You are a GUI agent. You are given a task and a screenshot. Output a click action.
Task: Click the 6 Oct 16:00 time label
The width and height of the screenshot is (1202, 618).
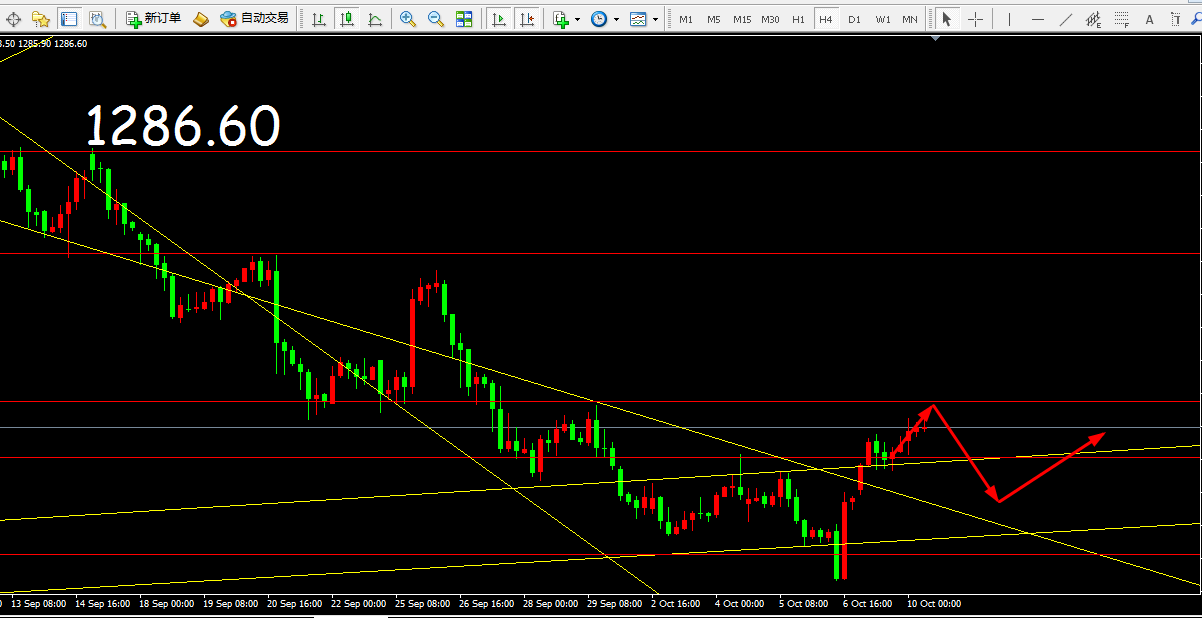[x=868, y=604]
